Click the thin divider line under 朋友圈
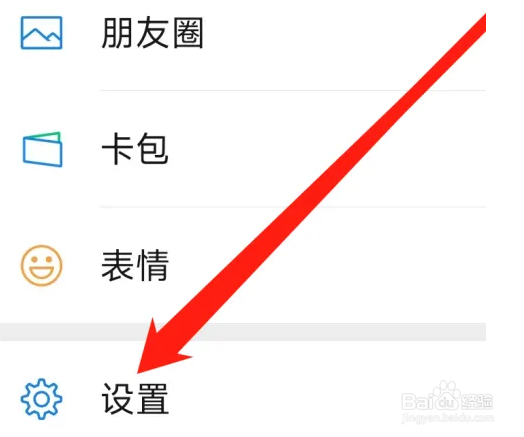 point(292,90)
